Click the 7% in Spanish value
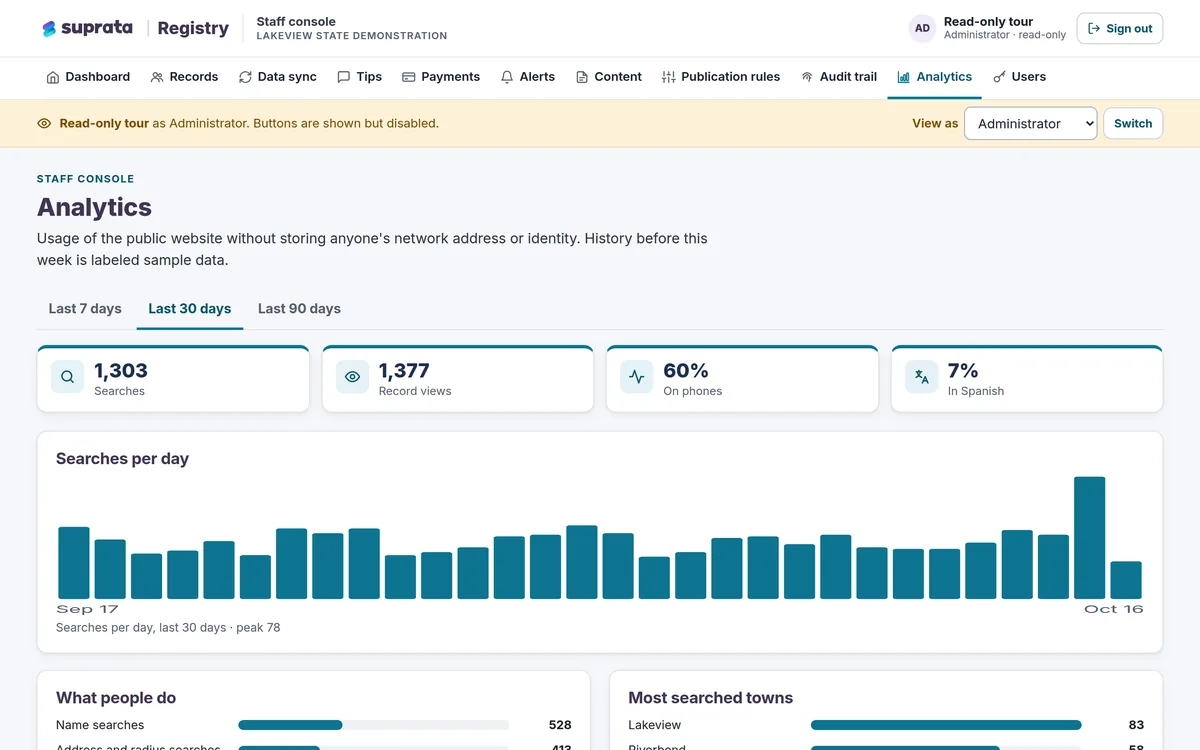1200x750 pixels. point(963,370)
